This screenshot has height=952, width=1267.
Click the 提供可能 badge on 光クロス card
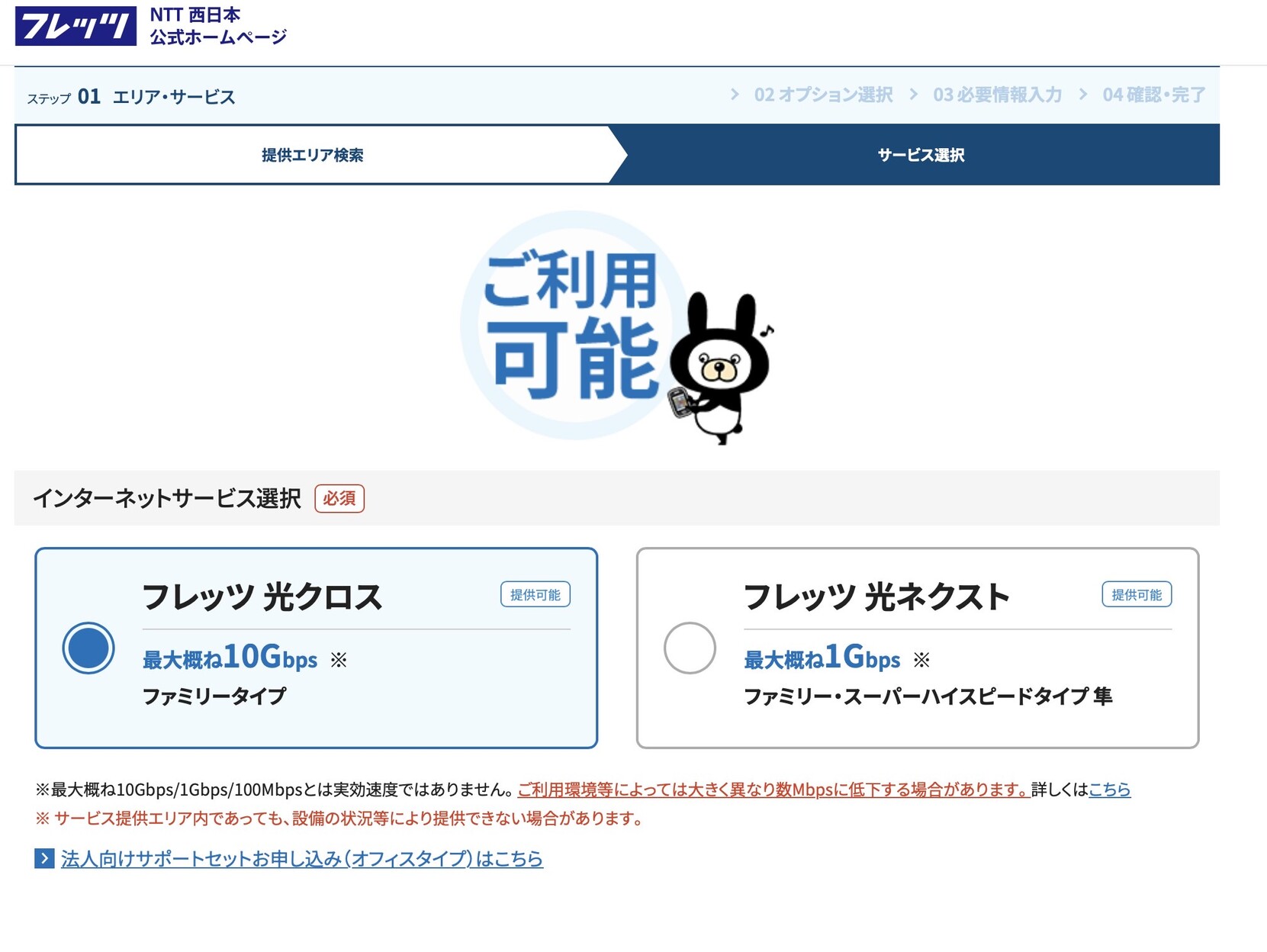click(535, 594)
